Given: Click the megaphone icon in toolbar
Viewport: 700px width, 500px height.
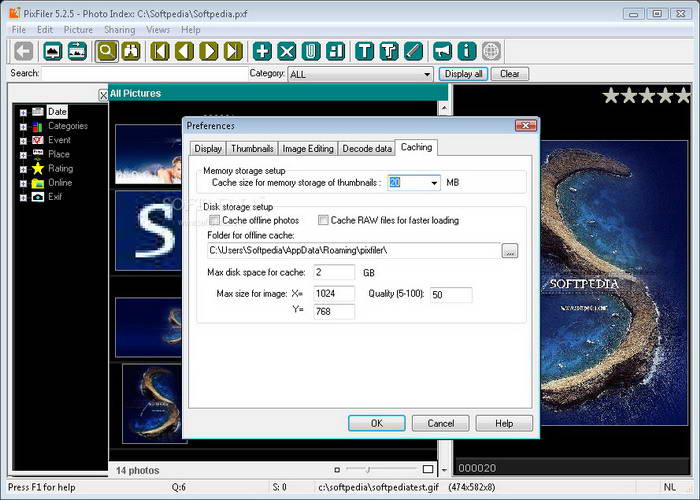Looking at the screenshot, I should (x=442, y=51).
